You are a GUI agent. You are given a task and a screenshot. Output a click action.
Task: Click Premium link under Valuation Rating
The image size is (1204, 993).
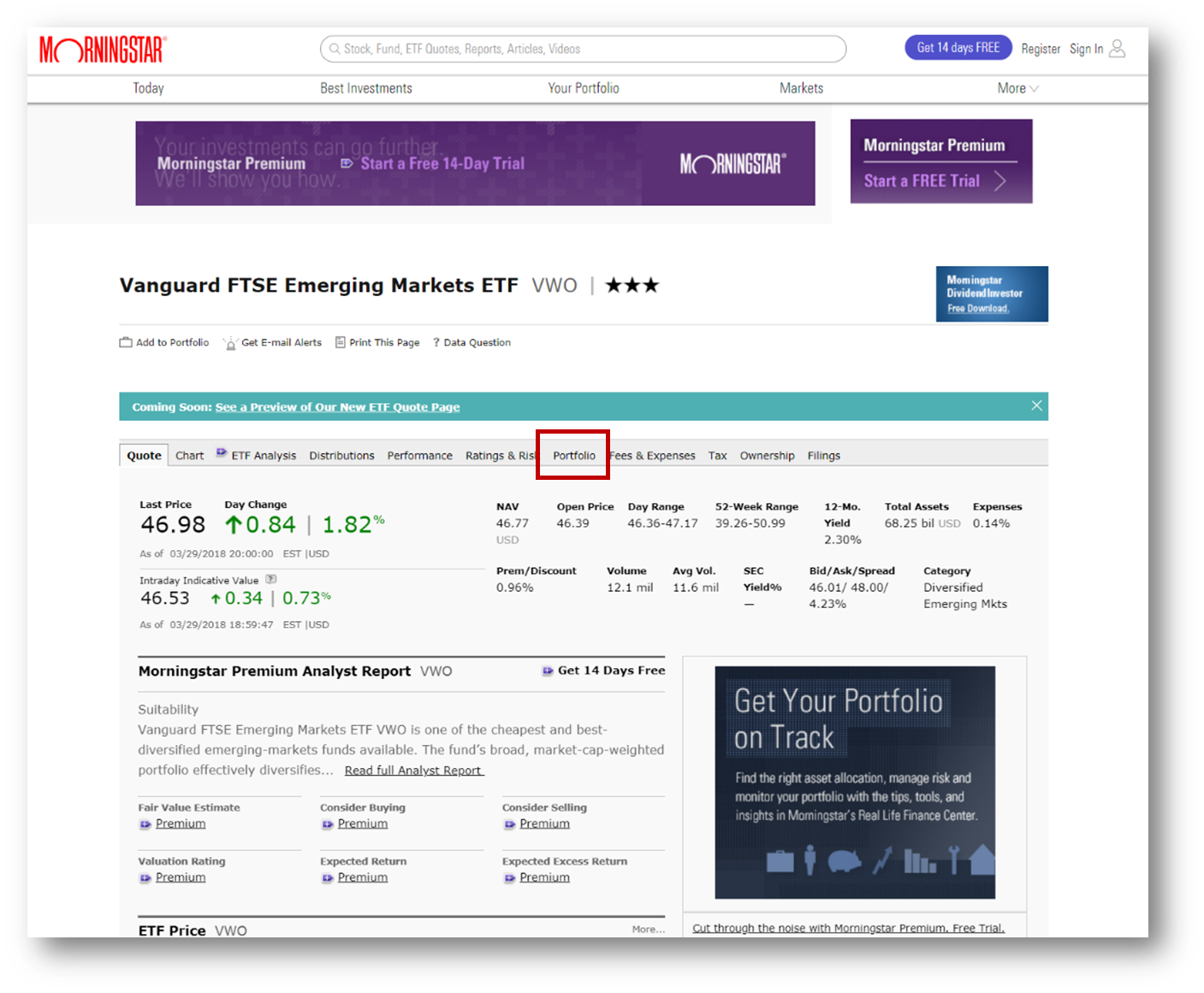click(x=181, y=878)
